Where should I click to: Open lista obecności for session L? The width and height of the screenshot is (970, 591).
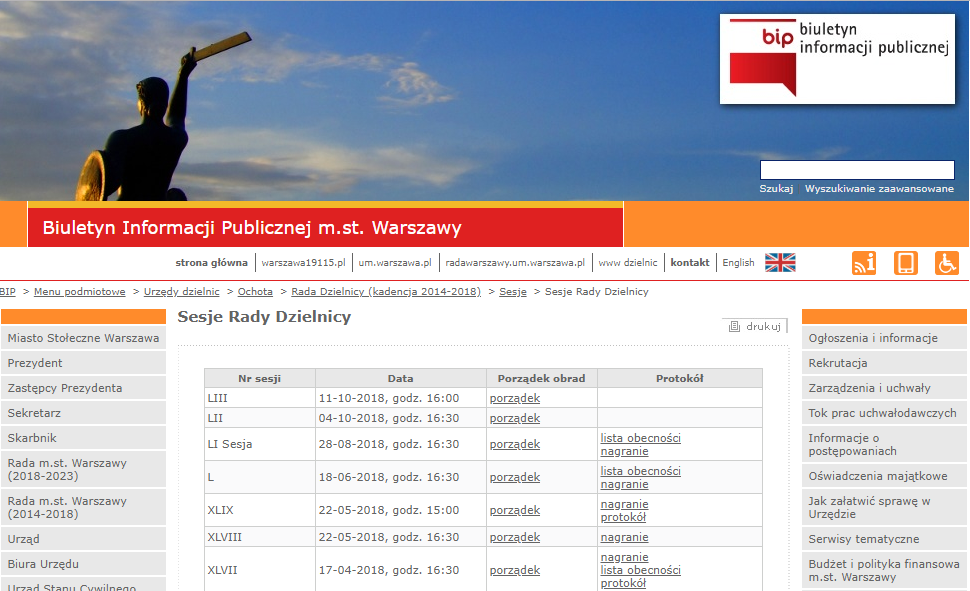click(x=640, y=471)
